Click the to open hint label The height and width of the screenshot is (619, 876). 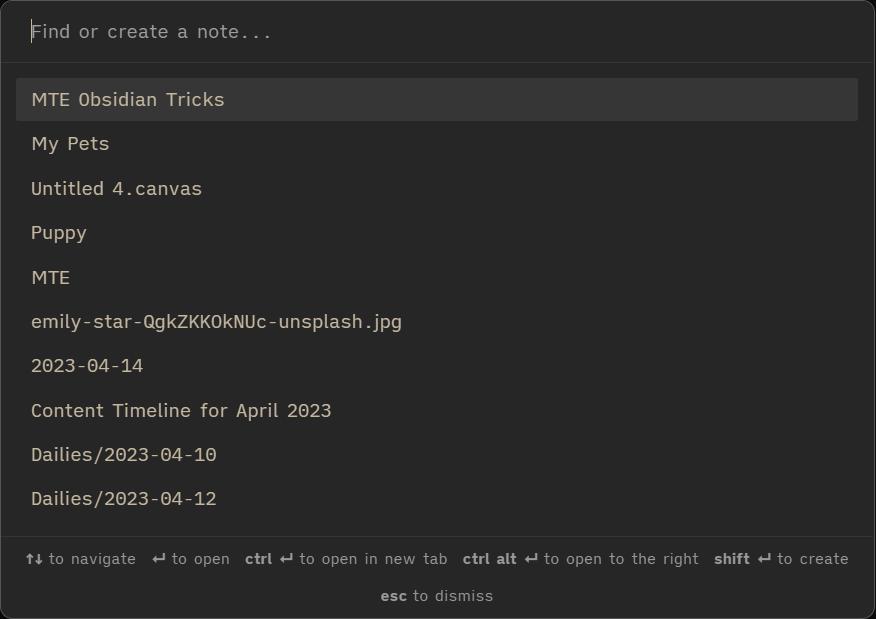pos(189,559)
